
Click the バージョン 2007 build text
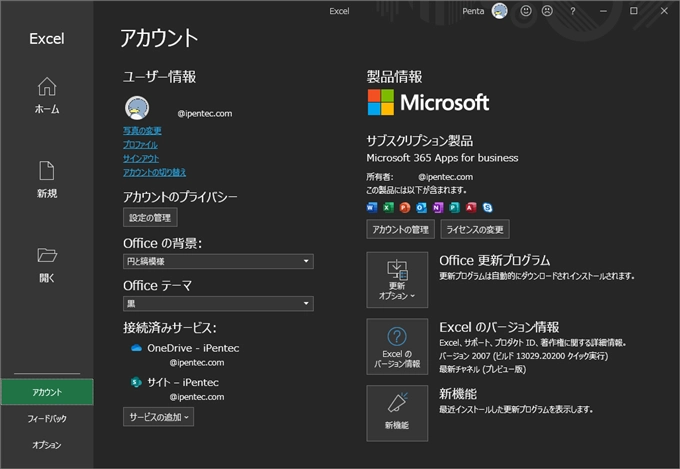click(x=523, y=356)
